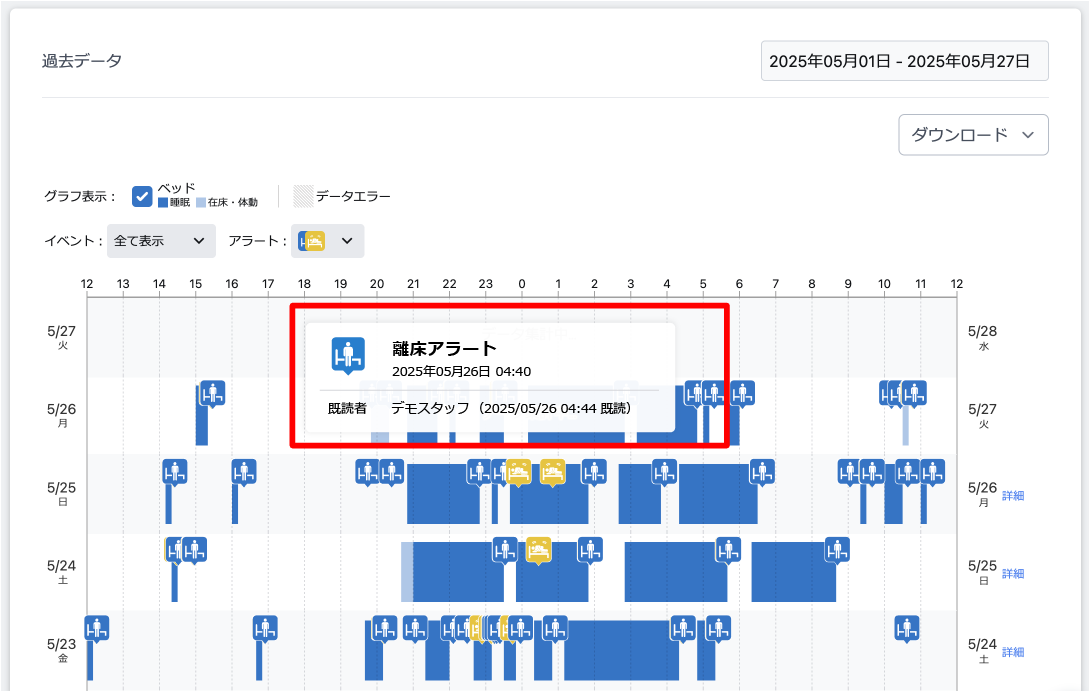
Task: Click the yellow alert icon in the 5/24 row
Action: click(x=539, y=549)
